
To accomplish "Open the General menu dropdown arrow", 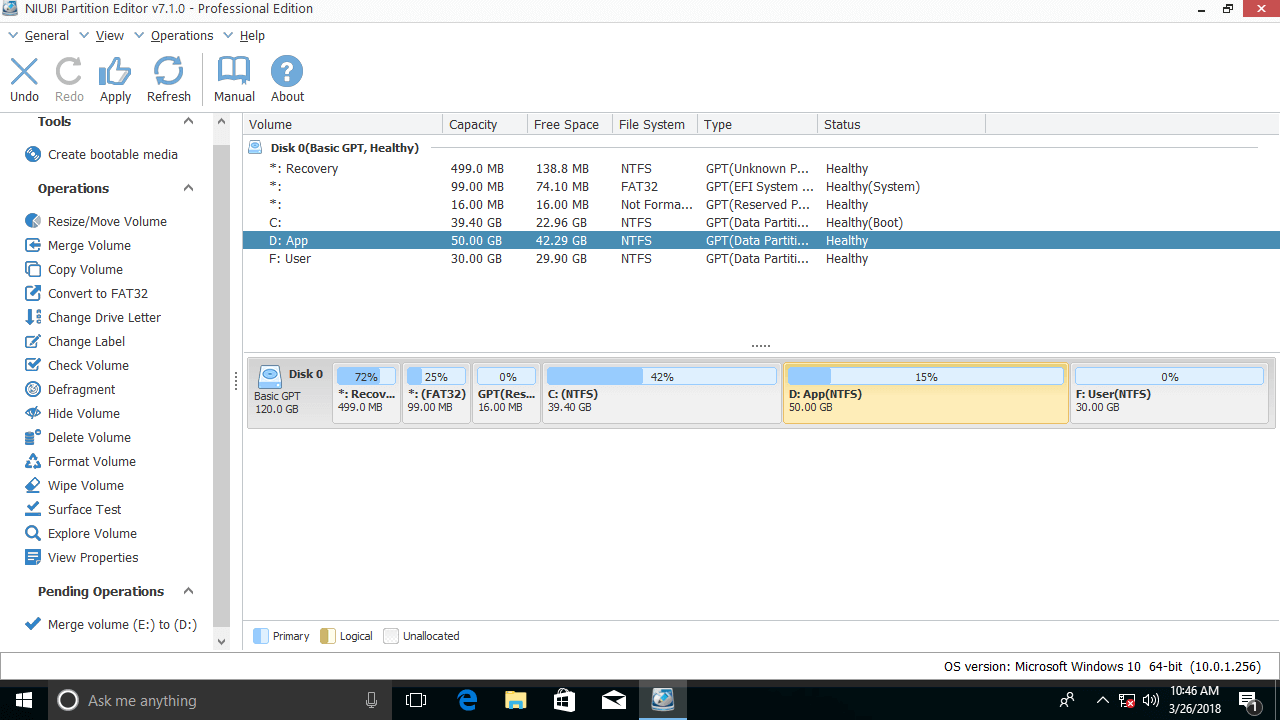I will pyautogui.click(x=13, y=35).
